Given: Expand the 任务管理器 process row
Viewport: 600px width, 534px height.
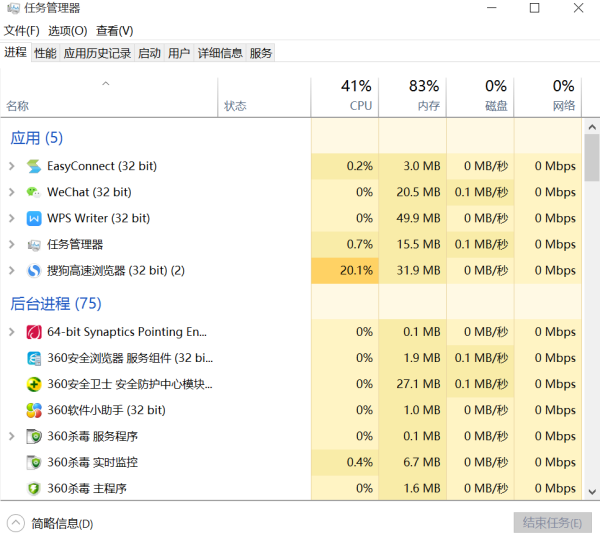Looking at the screenshot, I should pos(12,244).
